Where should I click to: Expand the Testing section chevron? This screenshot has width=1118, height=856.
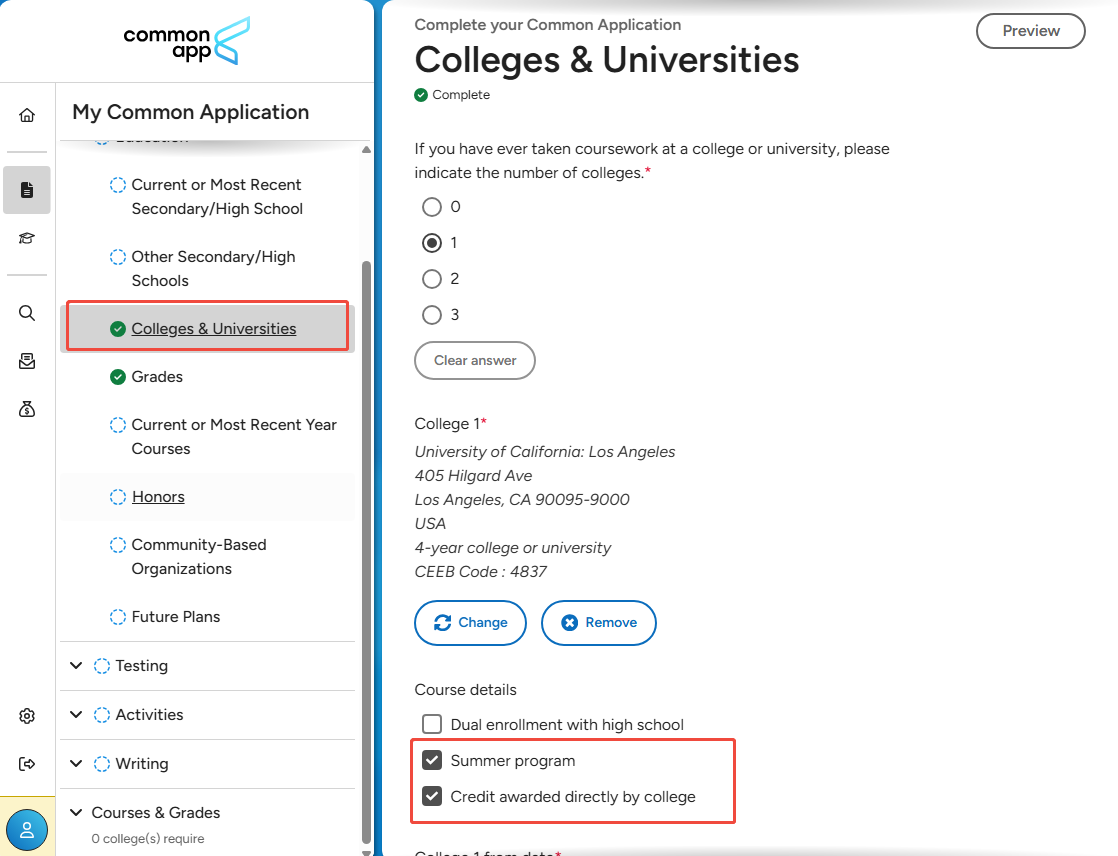point(76,665)
